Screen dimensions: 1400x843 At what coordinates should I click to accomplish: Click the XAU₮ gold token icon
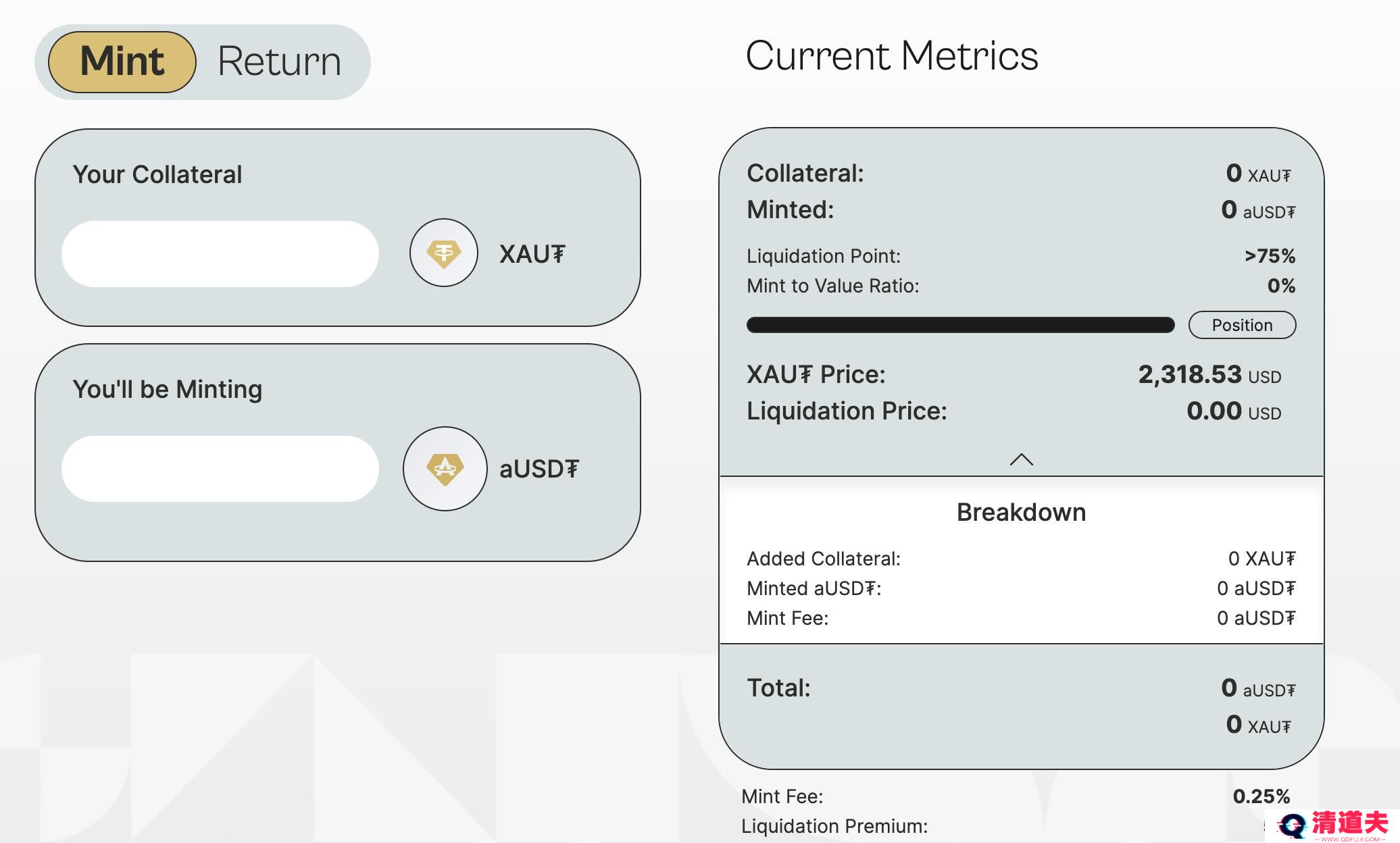tap(444, 253)
